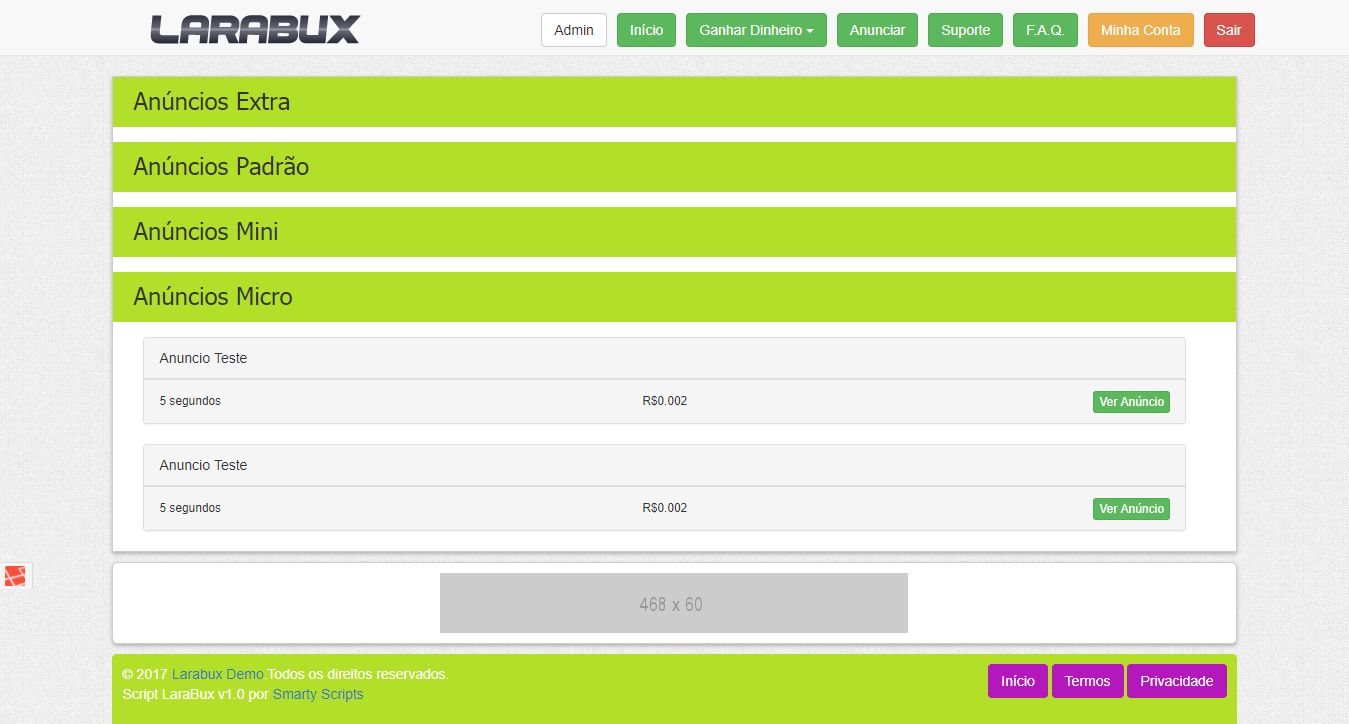Expand the Anúncios Extra section
This screenshot has width=1349, height=724.
click(674, 102)
